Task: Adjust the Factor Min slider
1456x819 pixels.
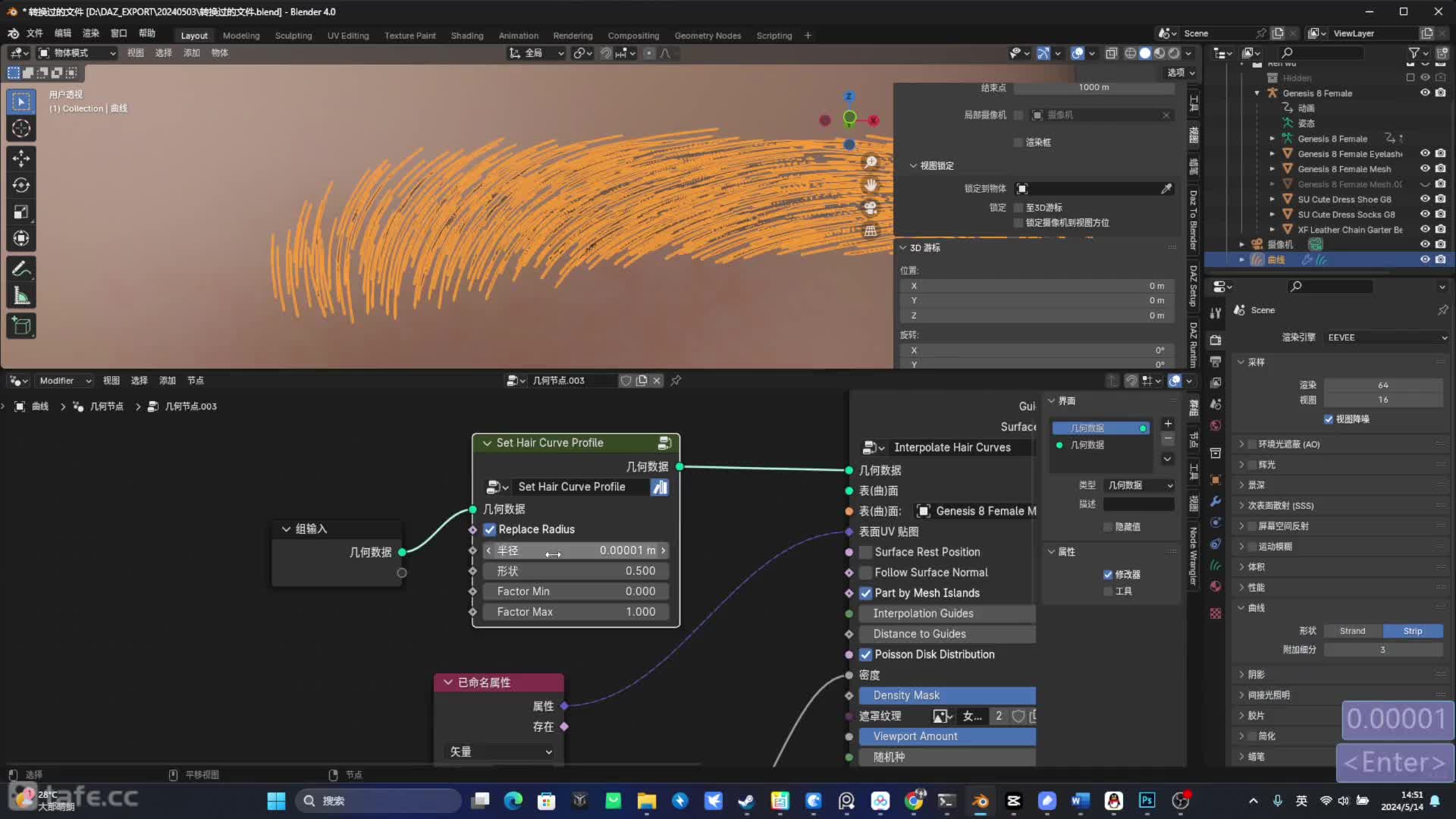Action: [x=576, y=591]
